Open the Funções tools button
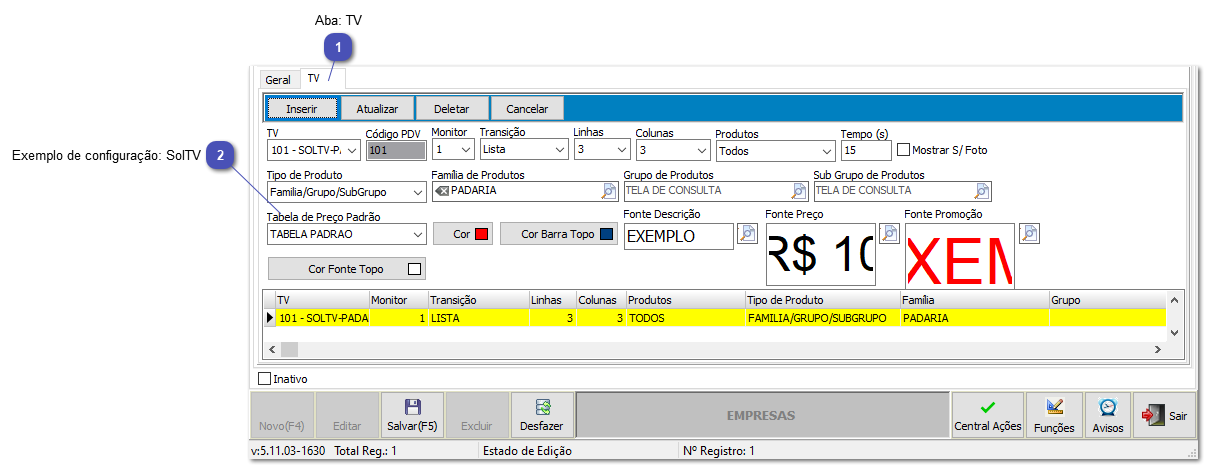Screen dimensions: 1207x468 pyautogui.click(x=1054, y=415)
